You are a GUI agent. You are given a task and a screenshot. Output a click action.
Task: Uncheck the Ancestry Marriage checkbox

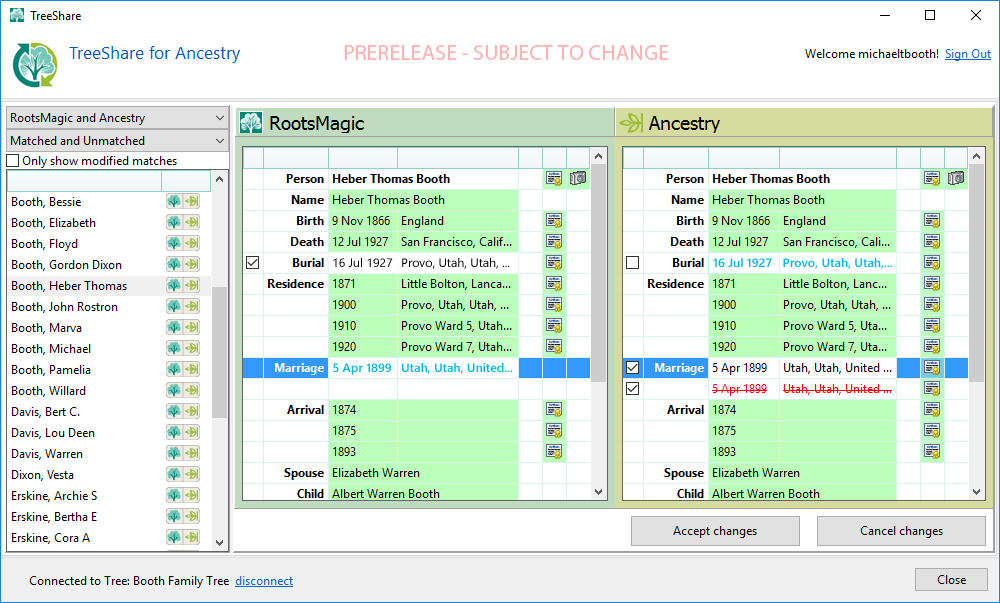click(633, 368)
